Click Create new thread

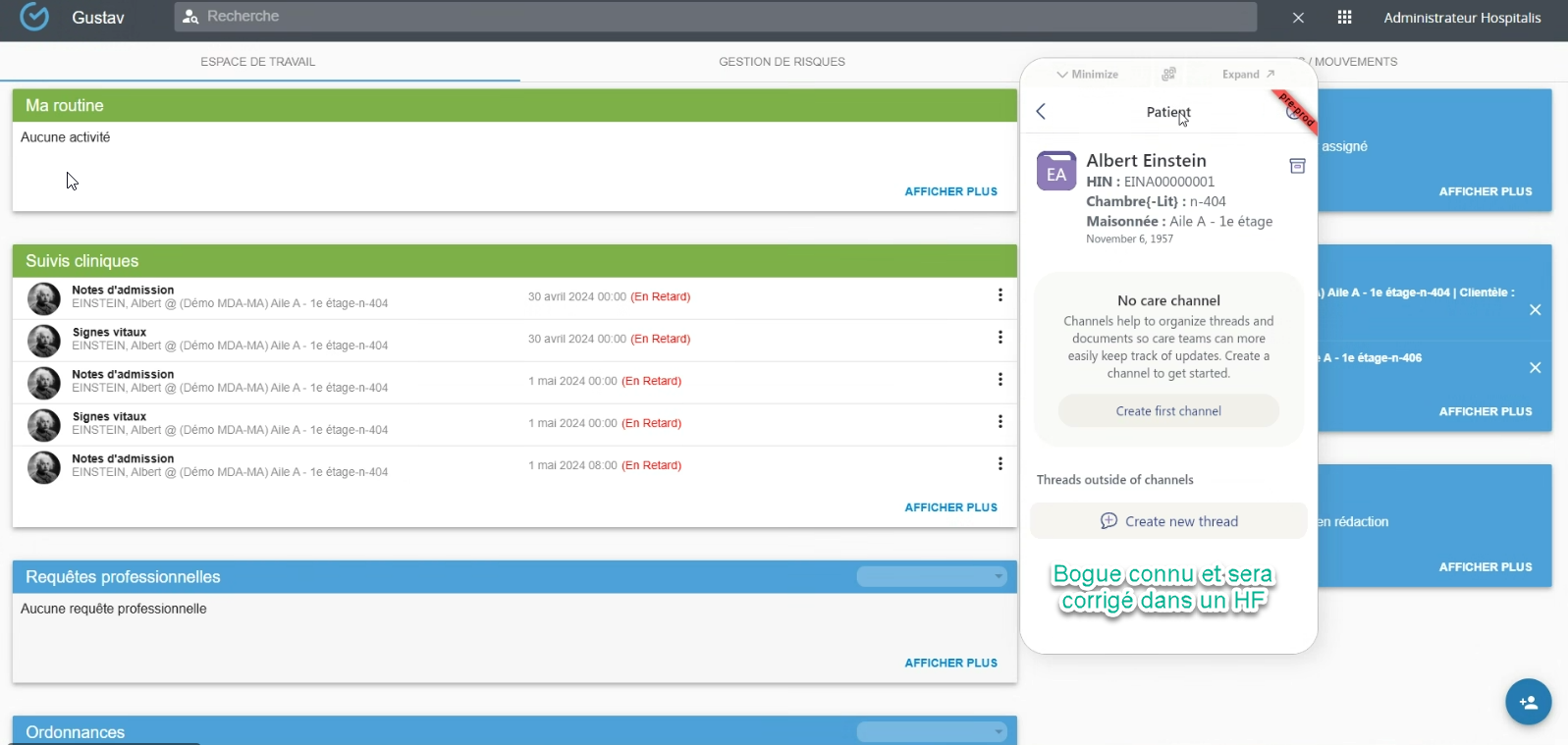point(1168,521)
